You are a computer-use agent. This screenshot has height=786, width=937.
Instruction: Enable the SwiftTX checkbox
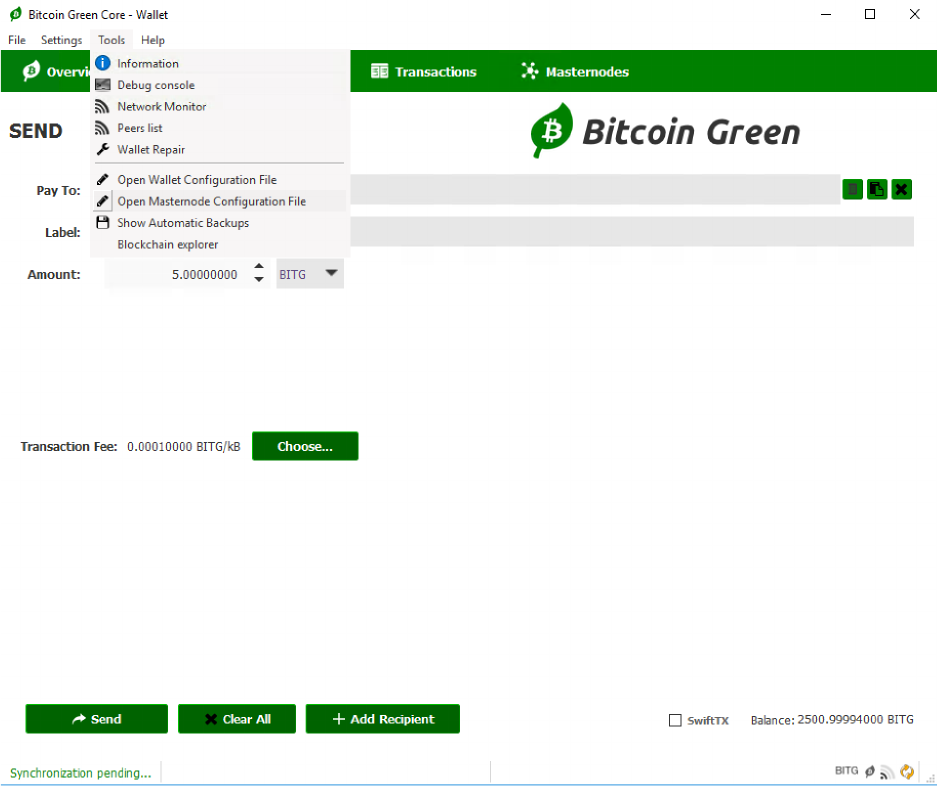tap(675, 720)
